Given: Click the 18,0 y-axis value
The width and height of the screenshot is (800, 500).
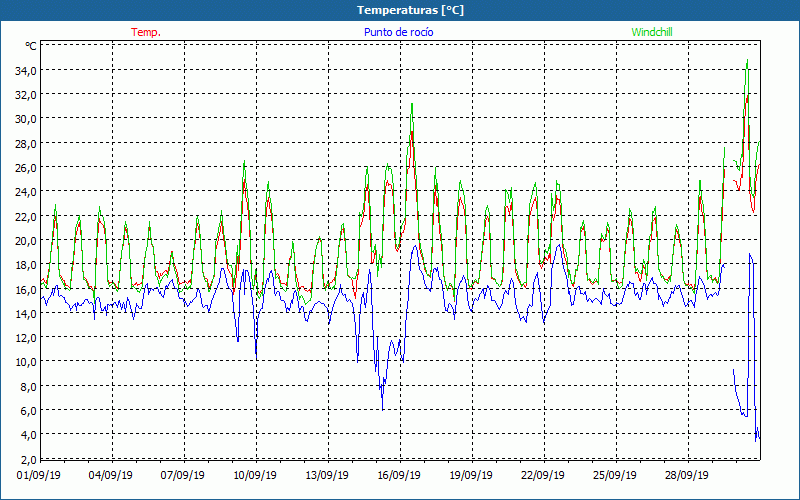Looking at the screenshot, I should (x=26, y=265).
